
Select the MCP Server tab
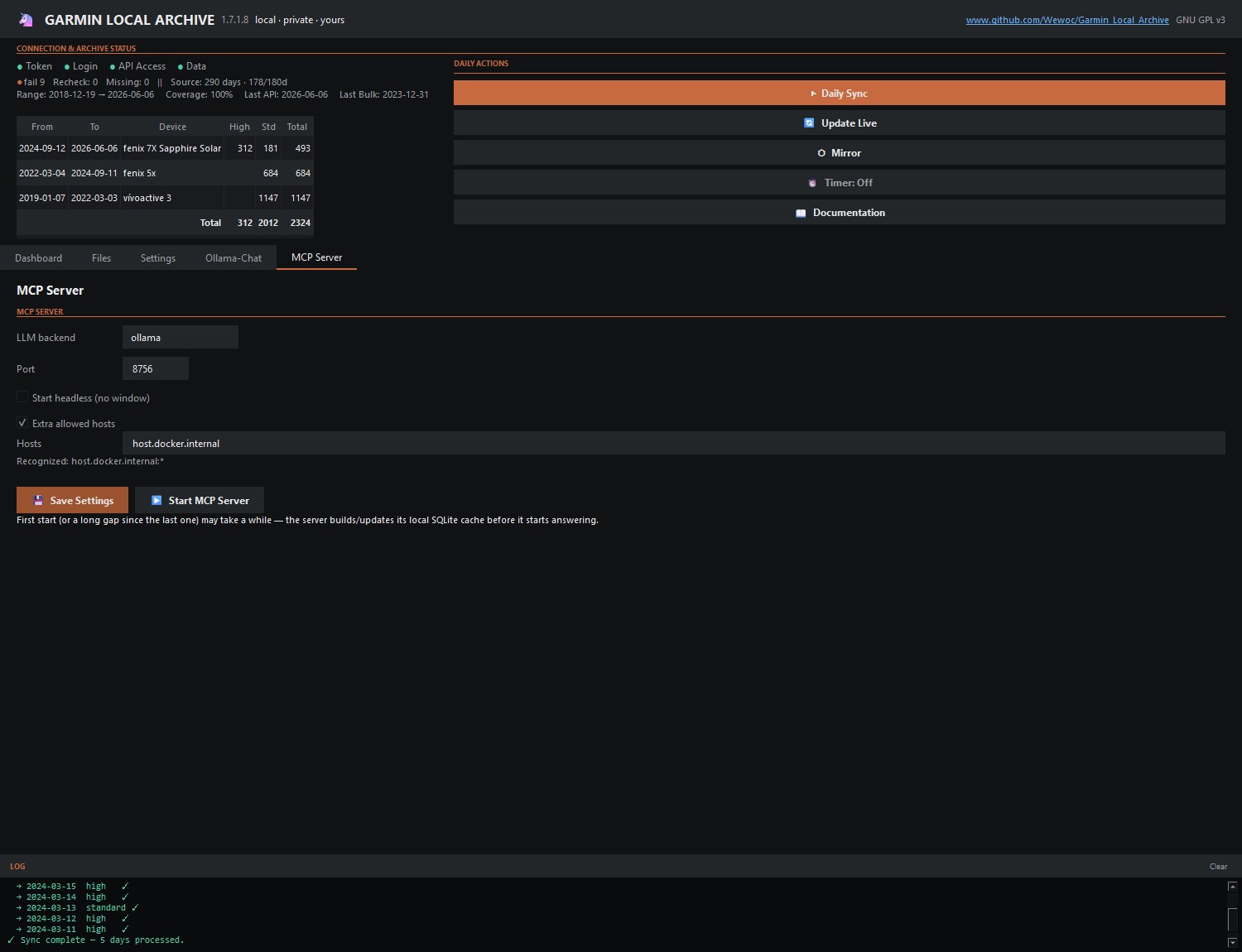[x=316, y=257]
